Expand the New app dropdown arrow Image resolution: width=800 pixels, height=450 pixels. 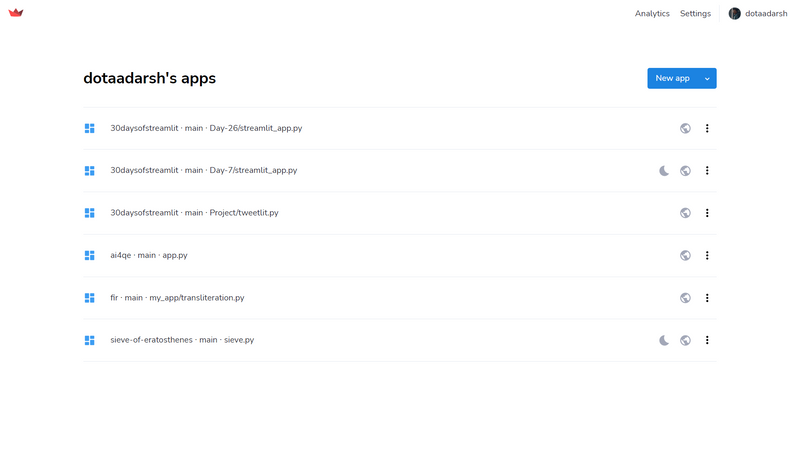(707, 78)
